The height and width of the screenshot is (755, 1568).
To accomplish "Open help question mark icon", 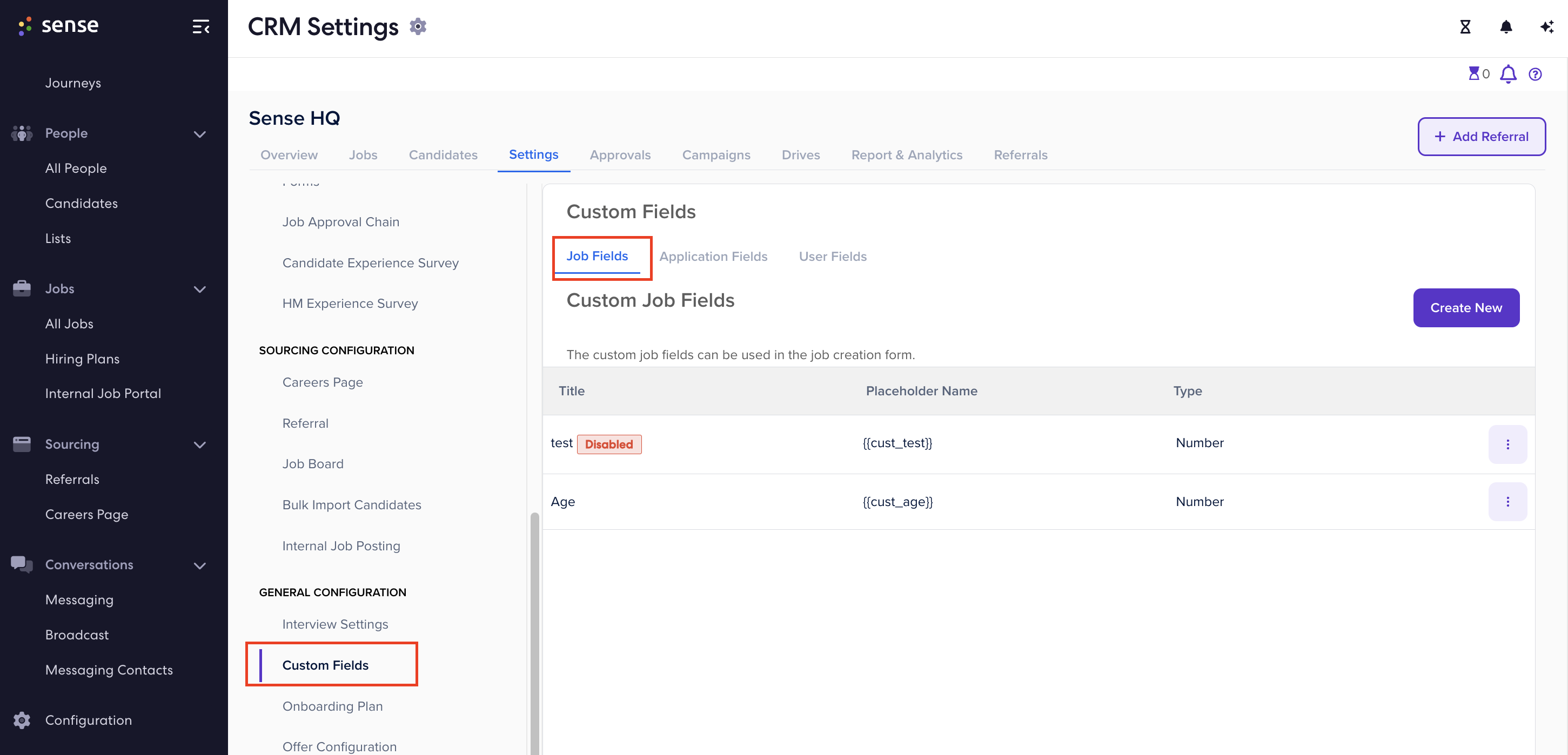I will pos(1535,74).
